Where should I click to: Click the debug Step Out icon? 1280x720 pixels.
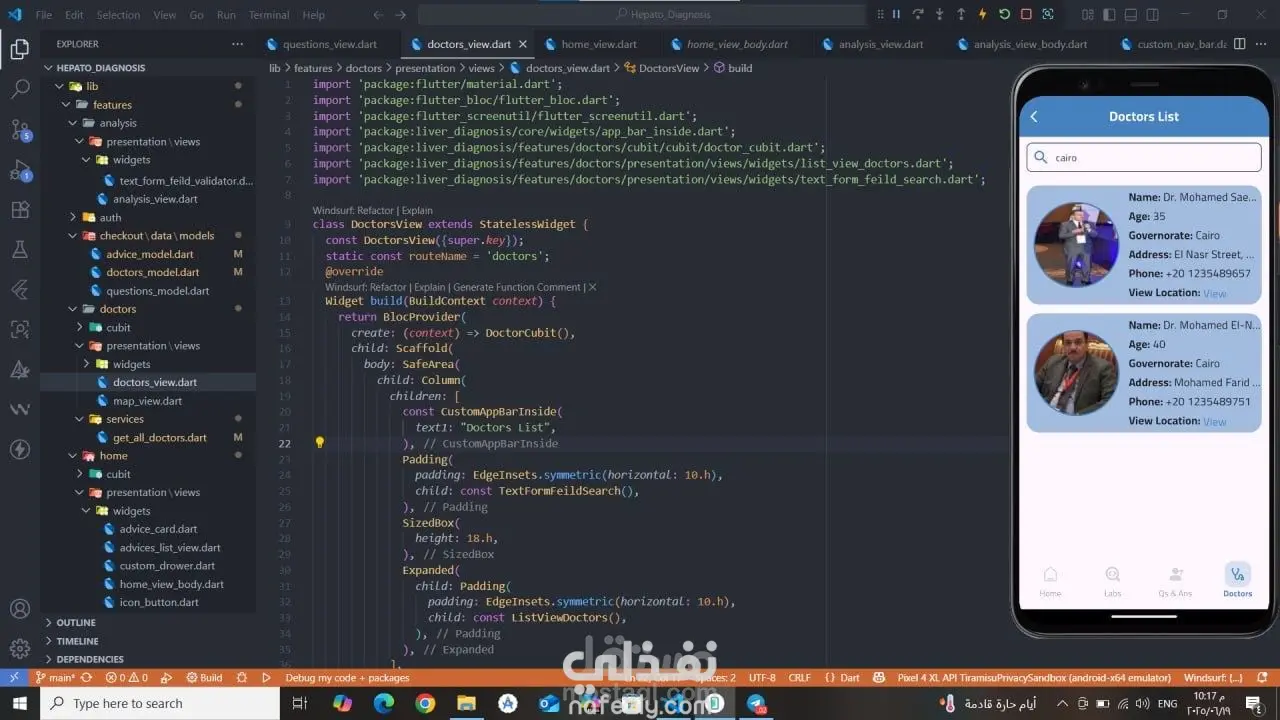pyautogui.click(x=961, y=14)
